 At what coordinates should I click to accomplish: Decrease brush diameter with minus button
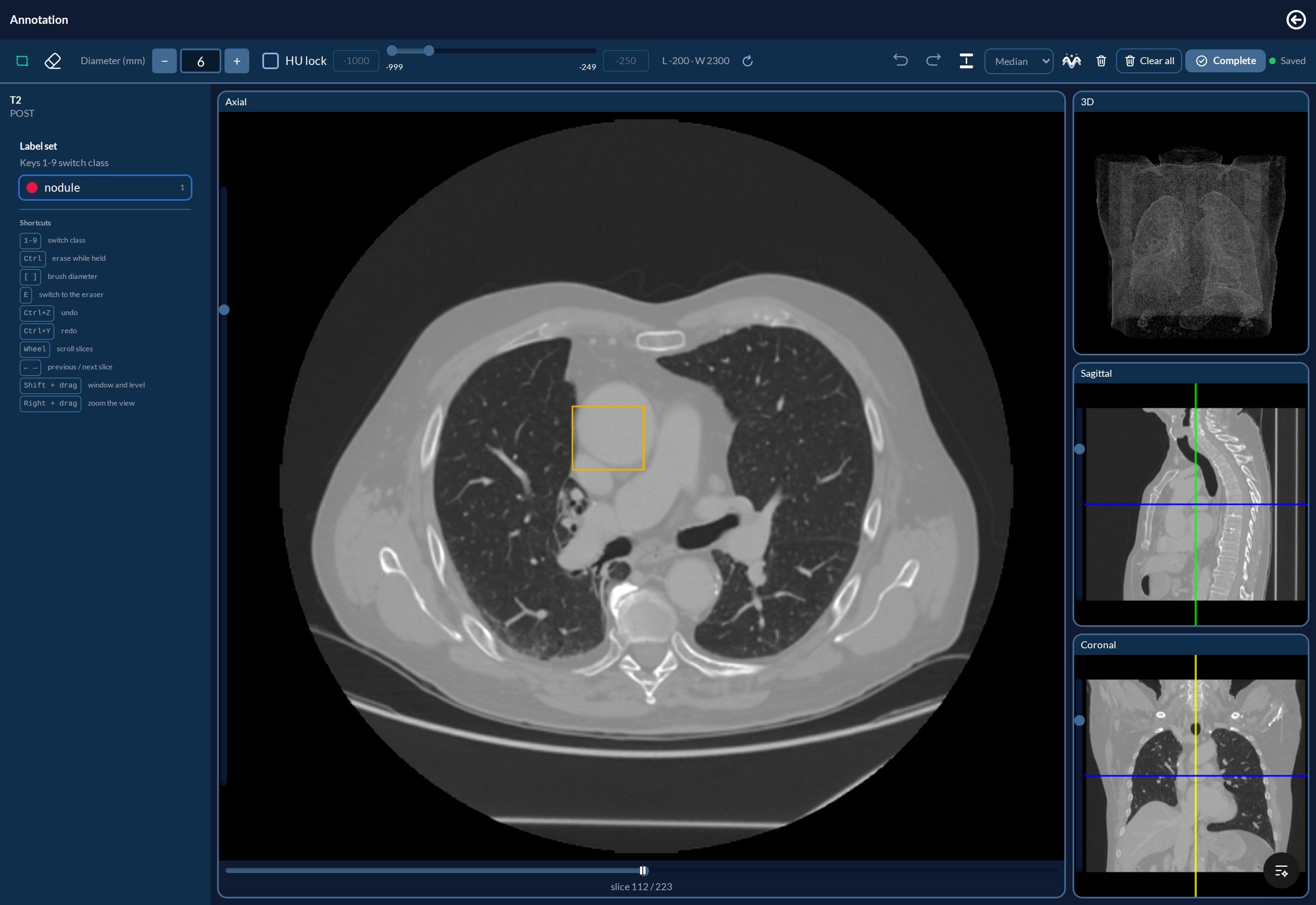point(164,60)
